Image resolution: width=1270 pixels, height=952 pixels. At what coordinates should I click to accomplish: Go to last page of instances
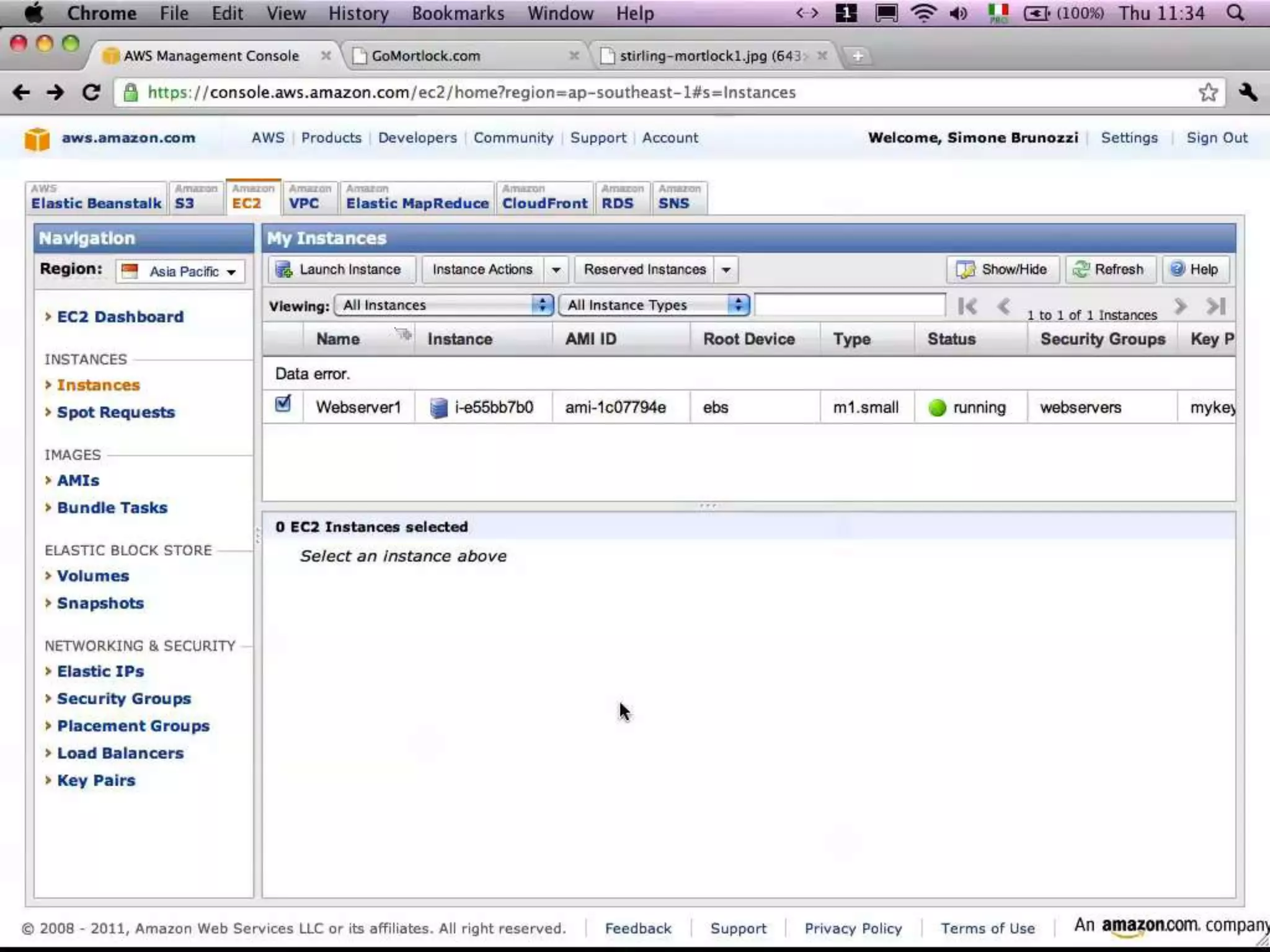[x=1215, y=306]
